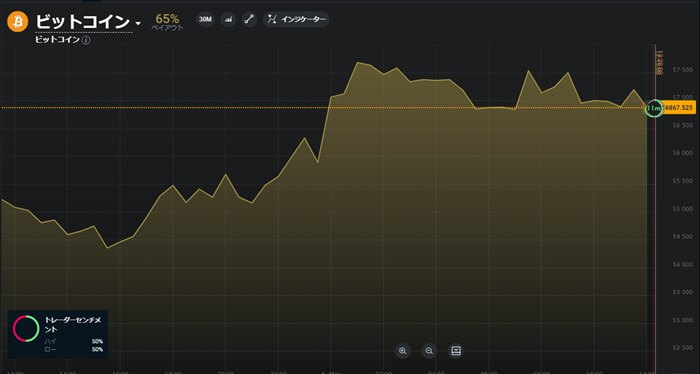Click the 56 000 price axis label

683,153
